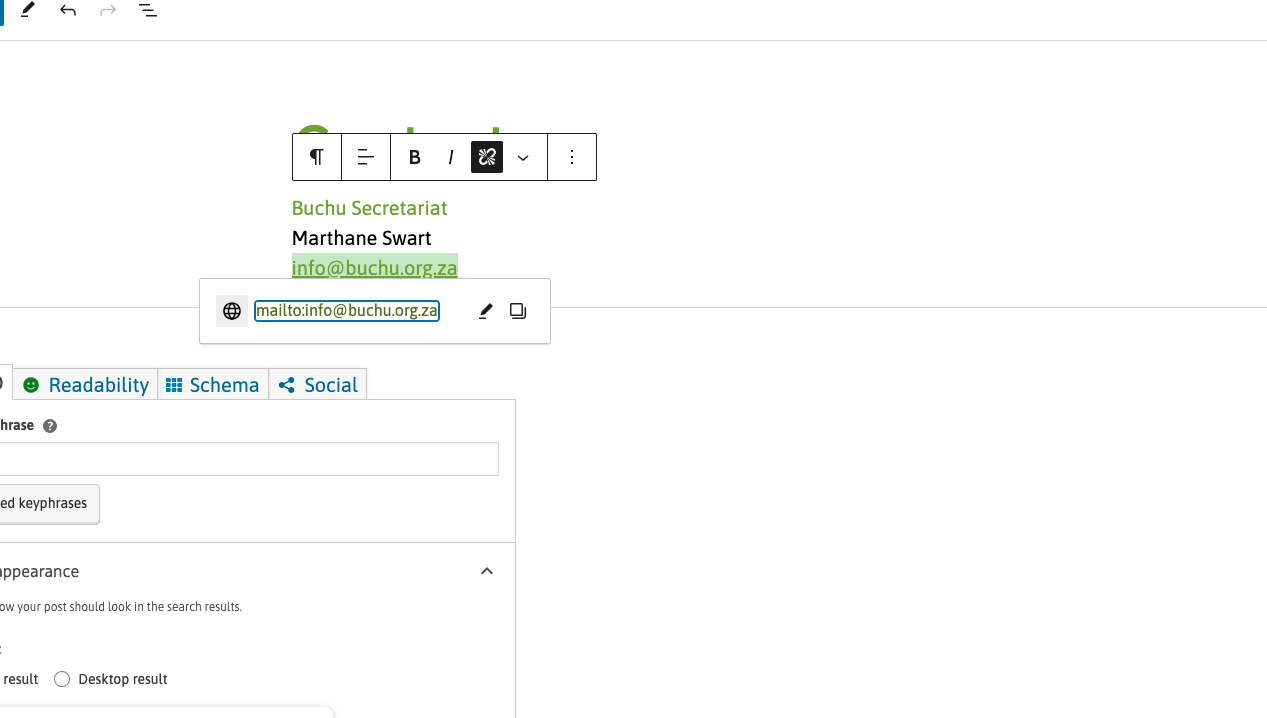Toggle italic formatting
The height and width of the screenshot is (718, 1267).
coord(451,157)
